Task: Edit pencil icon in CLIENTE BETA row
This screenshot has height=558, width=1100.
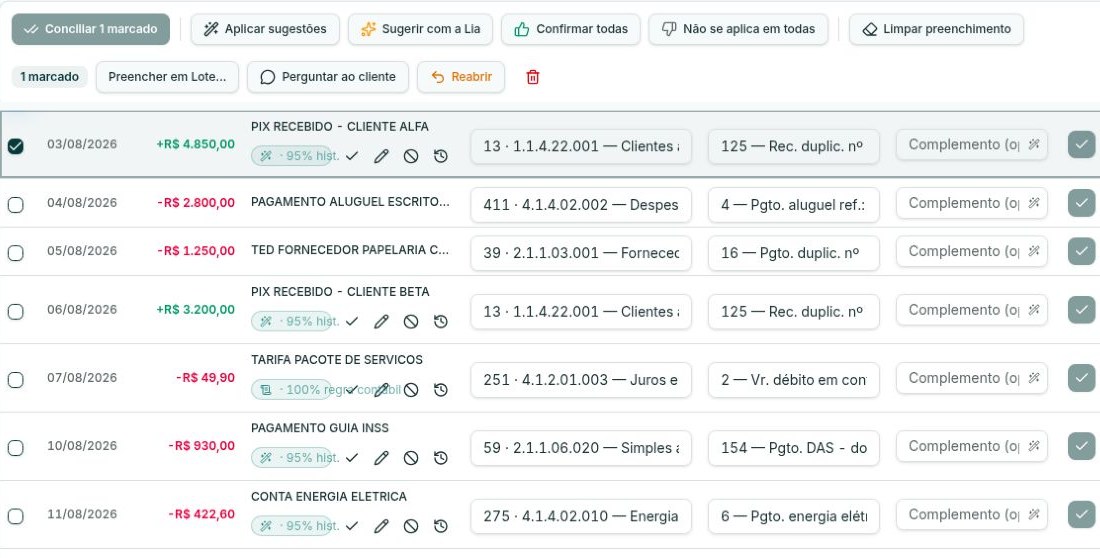Action: [381, 321]
